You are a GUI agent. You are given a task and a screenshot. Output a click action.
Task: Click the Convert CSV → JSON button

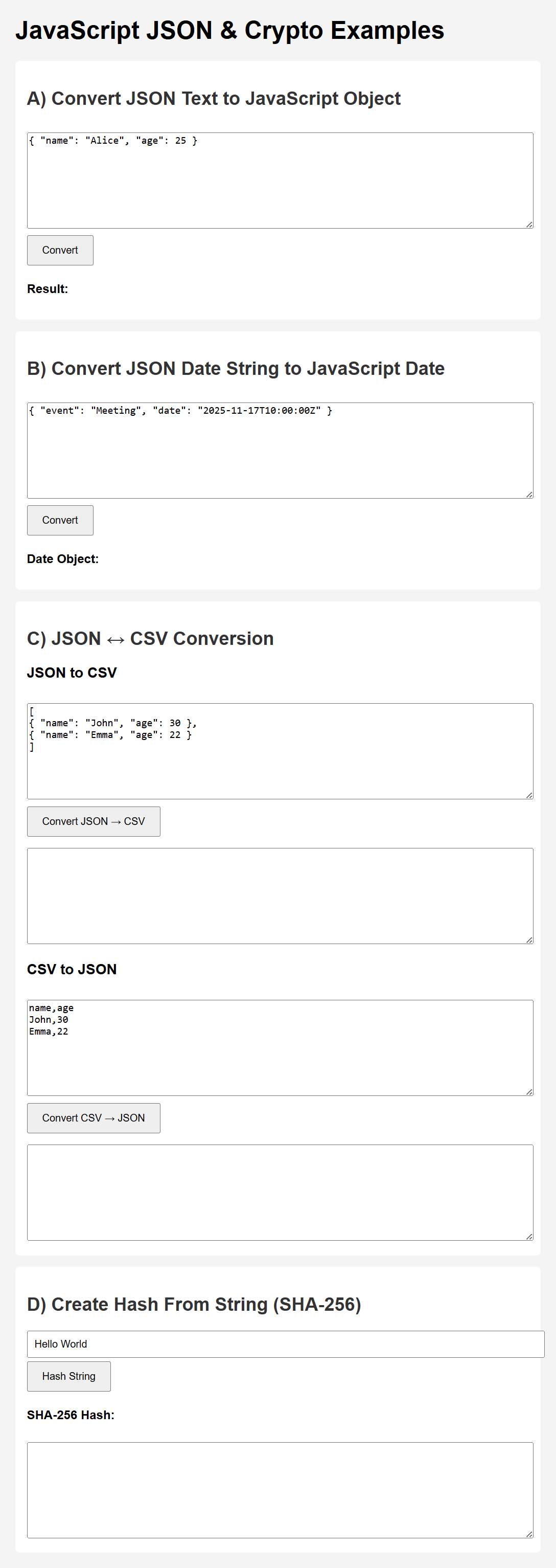94,1118
